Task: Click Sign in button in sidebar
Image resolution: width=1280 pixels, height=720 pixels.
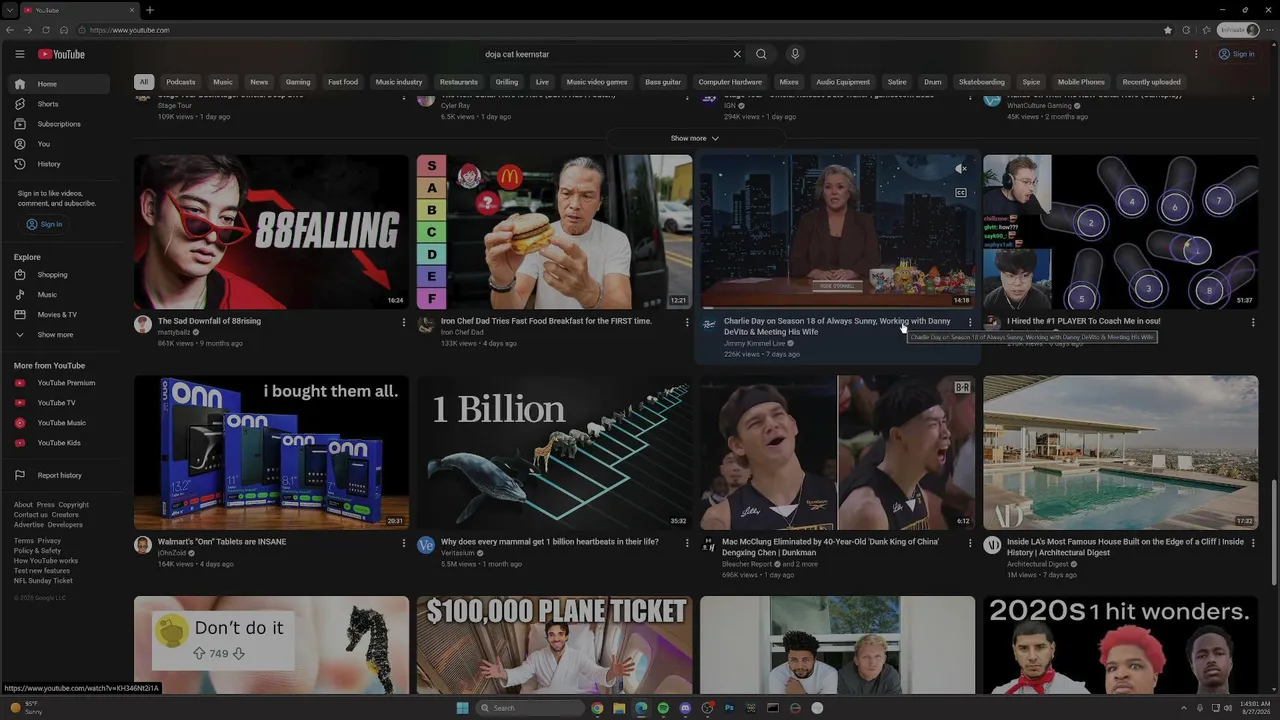Action: coord(44,224)
